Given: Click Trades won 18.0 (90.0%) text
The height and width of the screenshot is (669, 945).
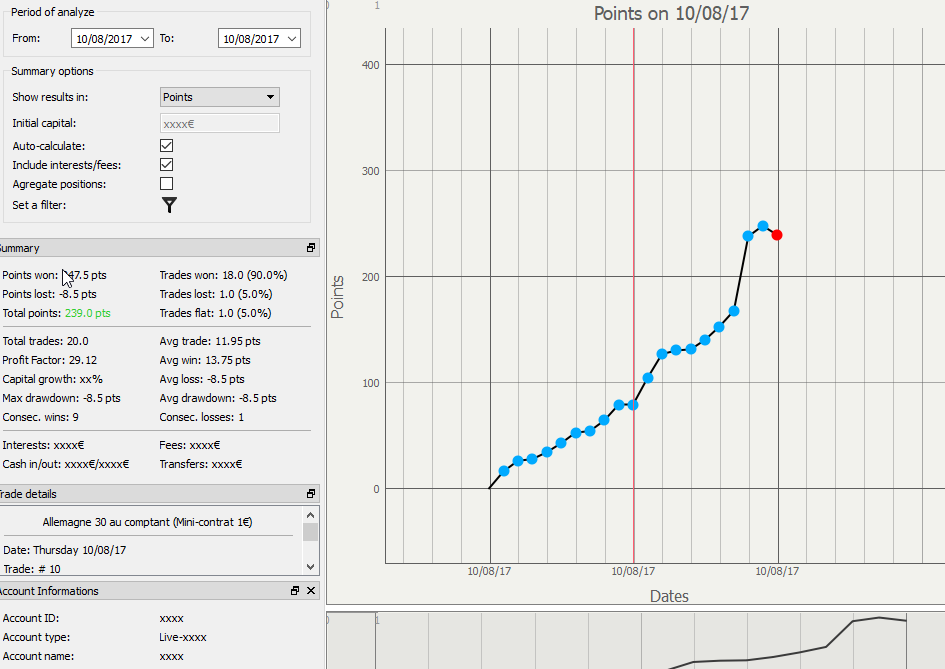Looking at the screenshot, I should point(223,275).
